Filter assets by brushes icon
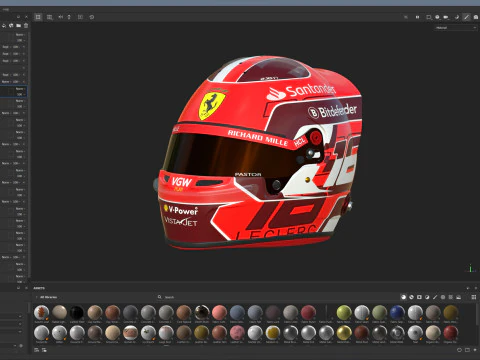Screen dimensions: 480x360 click(435, 297)
